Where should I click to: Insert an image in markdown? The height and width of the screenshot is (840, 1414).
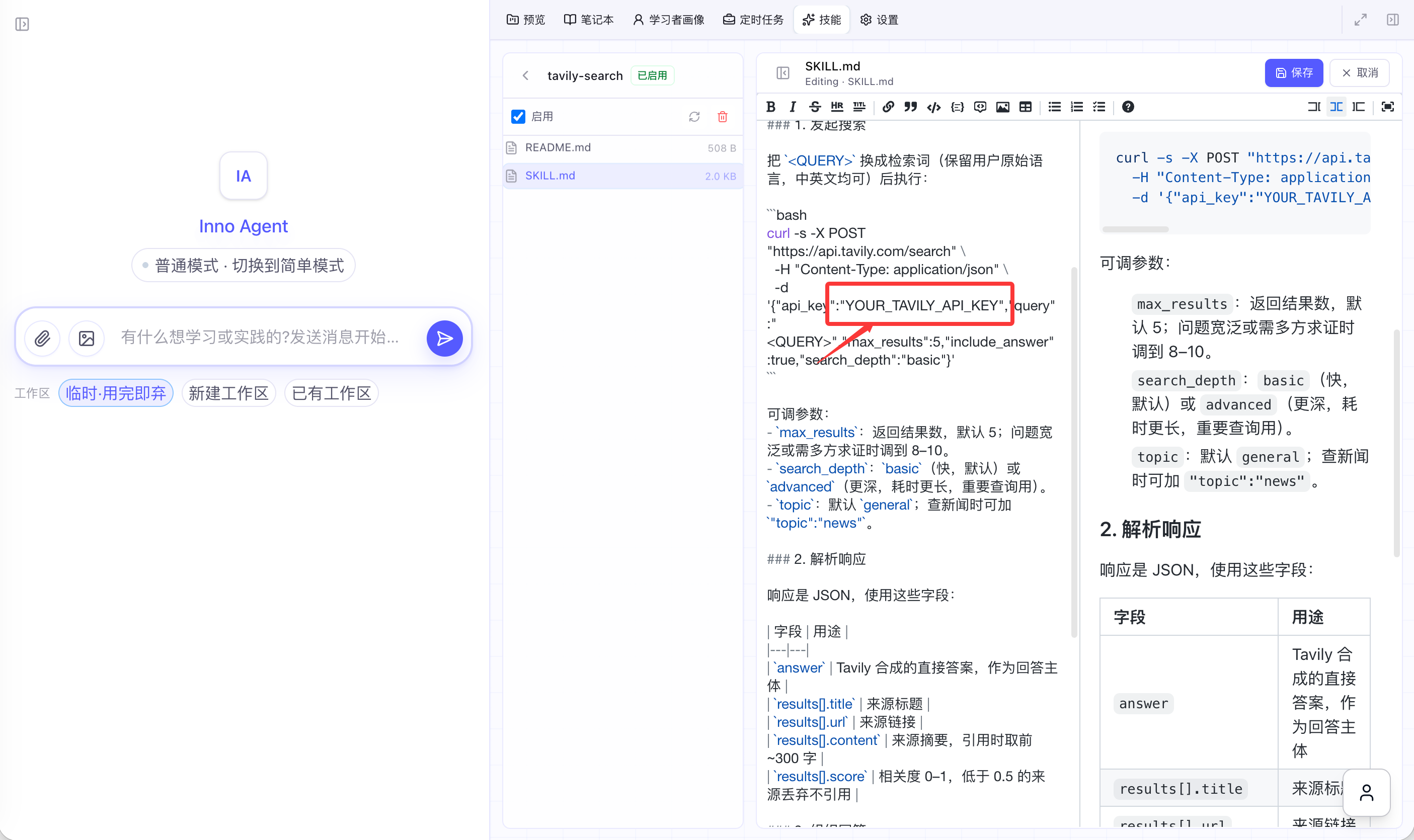click(x=1002, y=107)
